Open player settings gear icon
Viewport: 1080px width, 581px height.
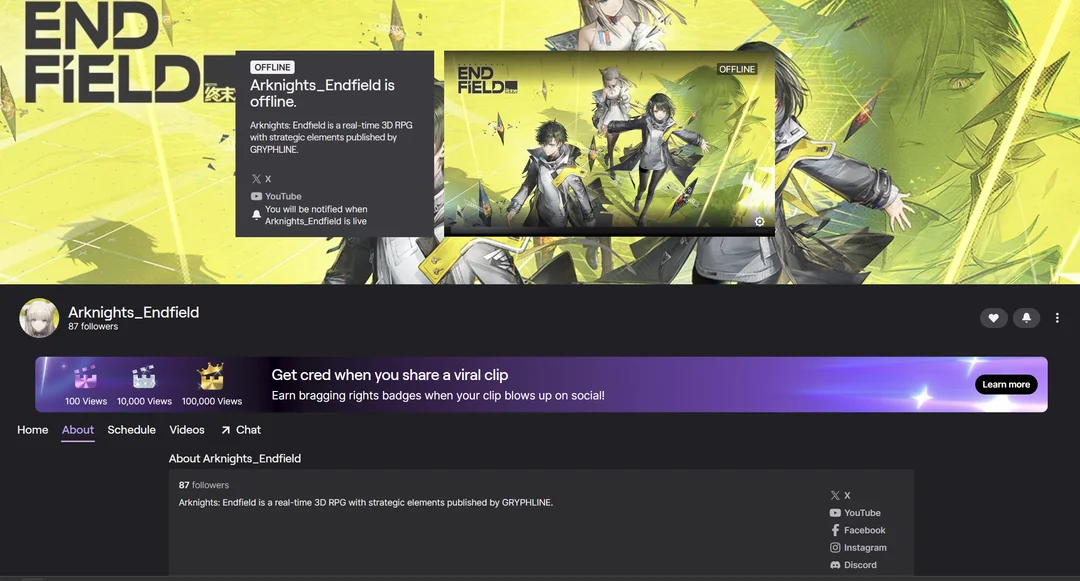pyautogui.click(x=759, y=222)
